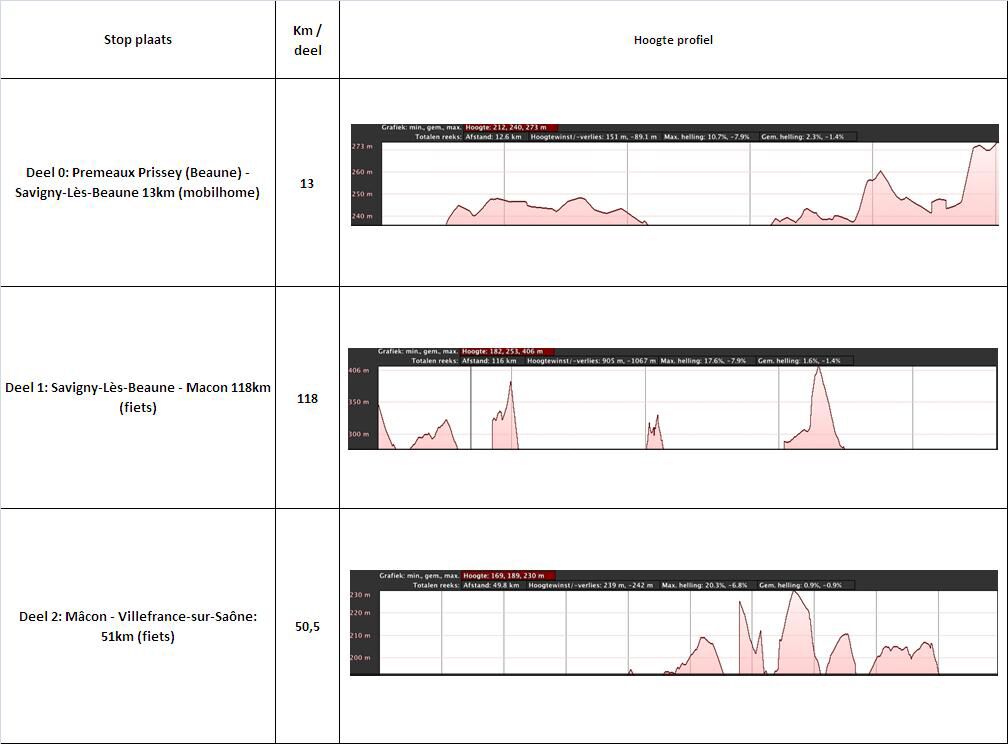Image resolution: width=1008 pixels, height=744 pixels.
Task: Select the Deel 2 Mâcon - Villefrance-sur-Saône cell
Action: (138, 626)
